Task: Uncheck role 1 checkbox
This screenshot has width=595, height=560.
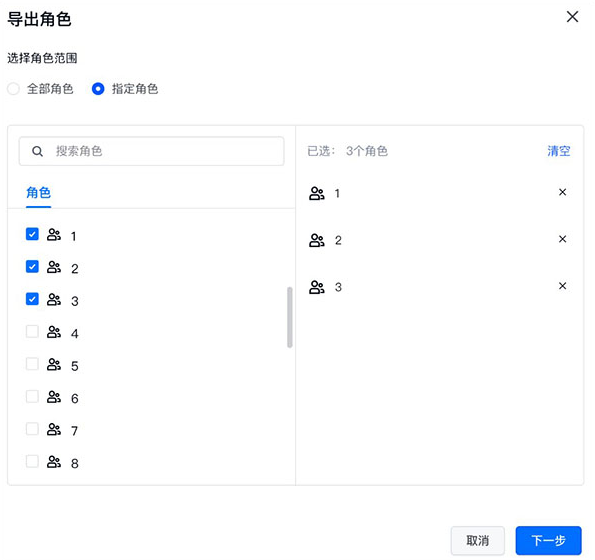Action: 32,234
